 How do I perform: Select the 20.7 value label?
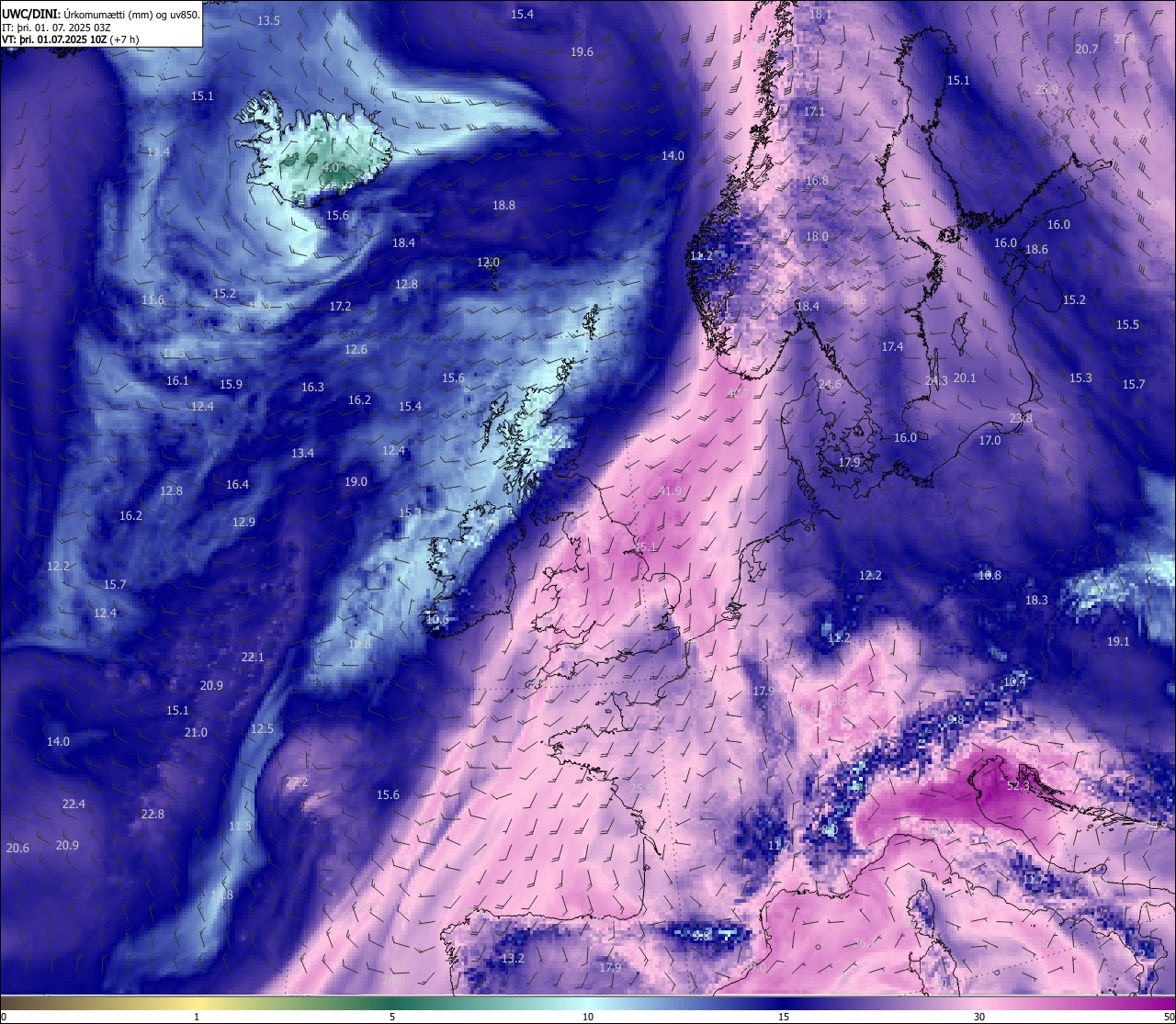[1088, 50]
